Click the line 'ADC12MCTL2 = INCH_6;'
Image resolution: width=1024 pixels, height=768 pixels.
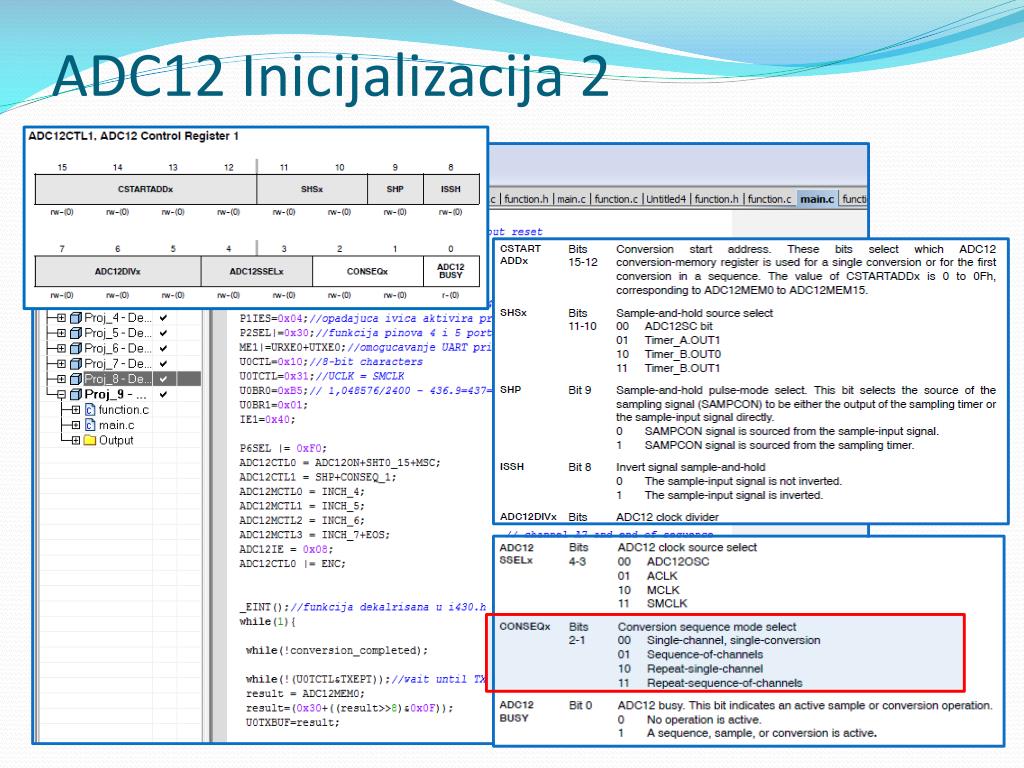tap(302, 520)
